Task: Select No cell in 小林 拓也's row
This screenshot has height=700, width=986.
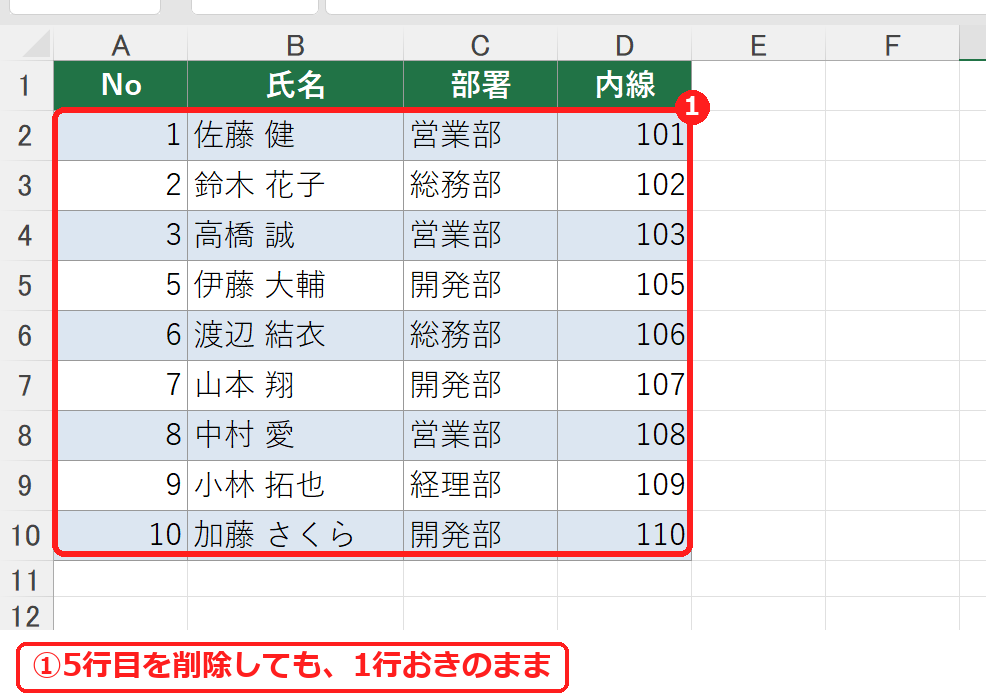Action: coord(121,486)
